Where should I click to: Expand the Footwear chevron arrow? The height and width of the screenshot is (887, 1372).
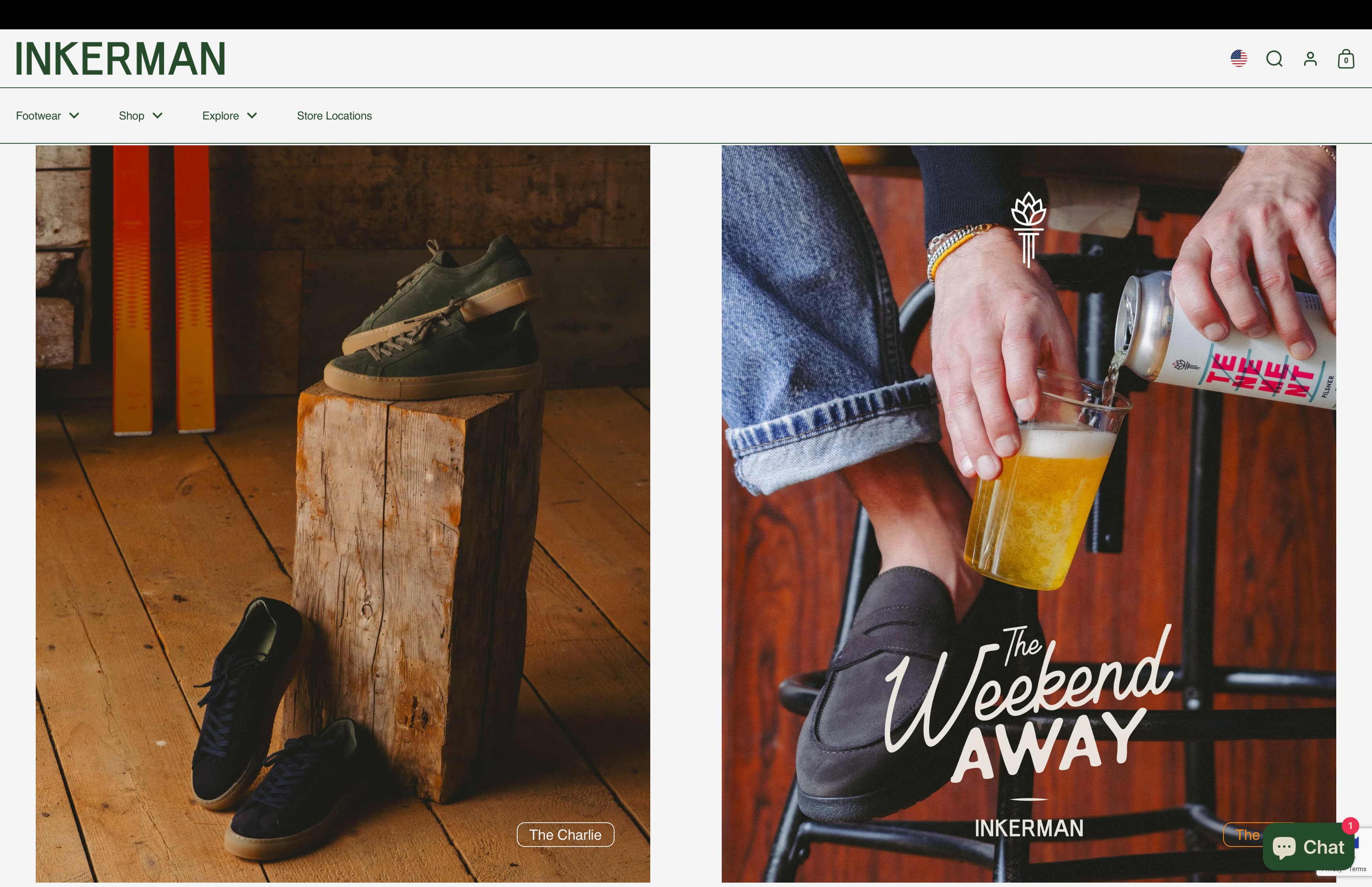(x=74, y=116)
